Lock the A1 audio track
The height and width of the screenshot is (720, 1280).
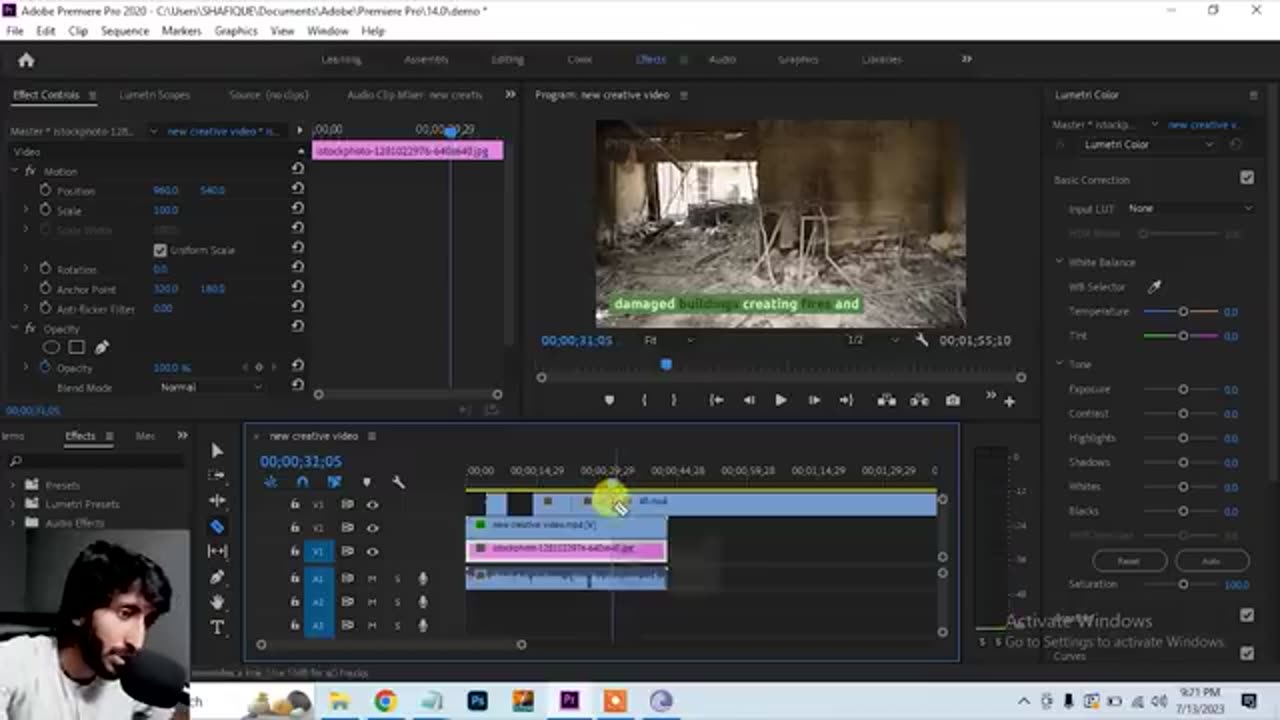click(295, 578)
